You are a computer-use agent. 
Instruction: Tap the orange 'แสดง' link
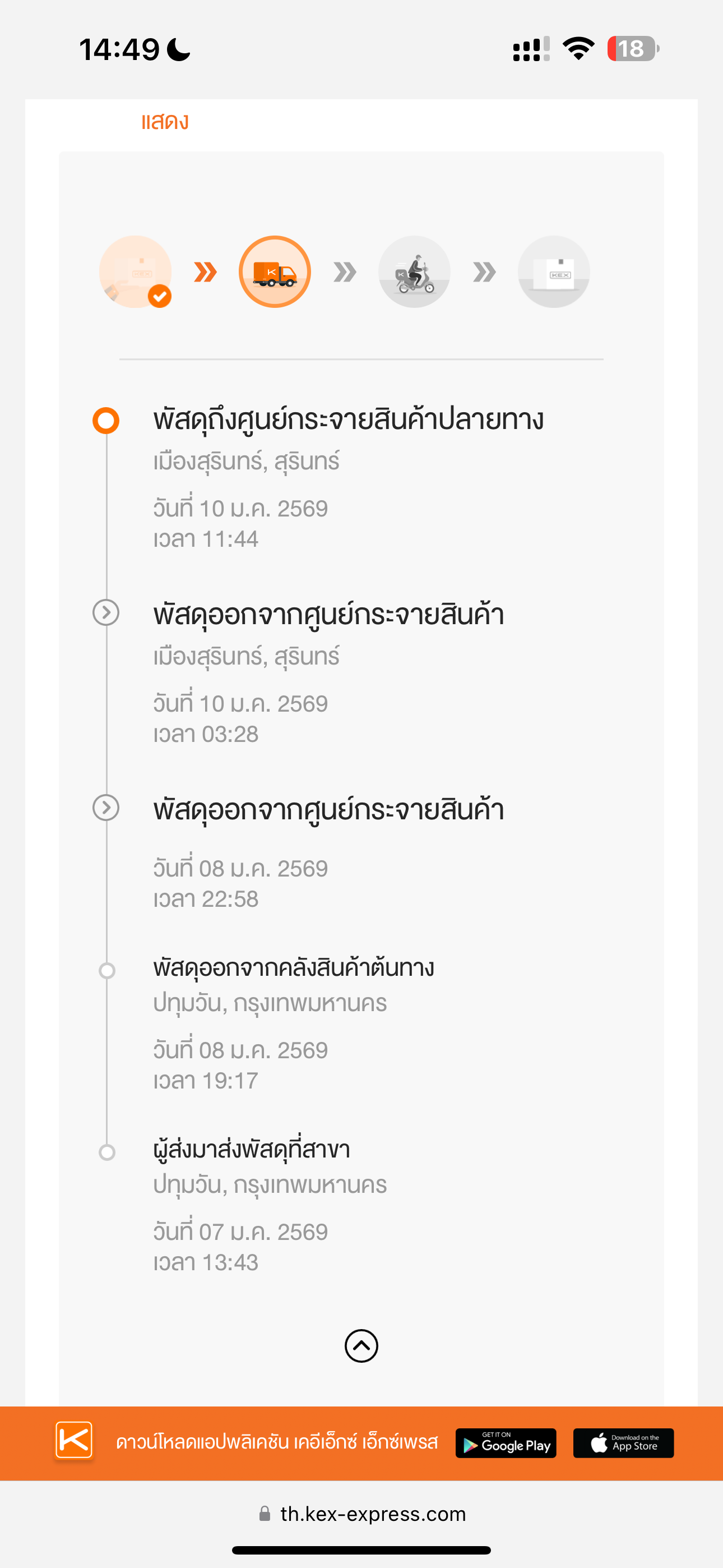point(165,122)
